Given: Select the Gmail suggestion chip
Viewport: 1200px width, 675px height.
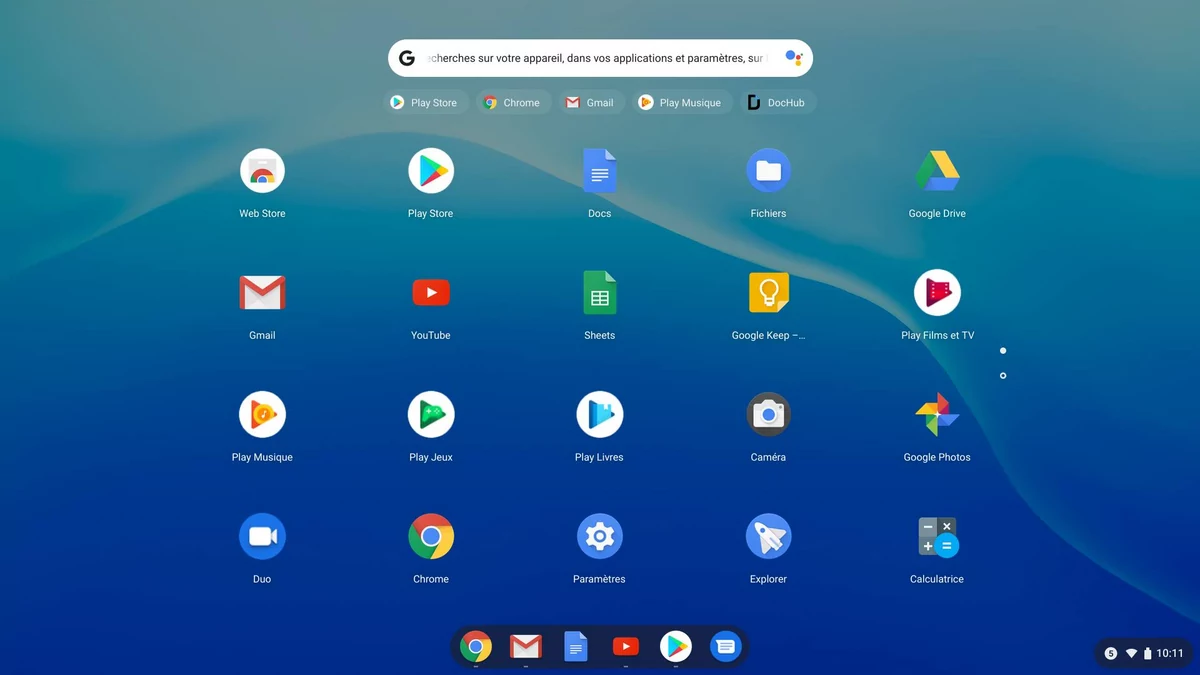Looking at the screenshot, I should 591,102.
